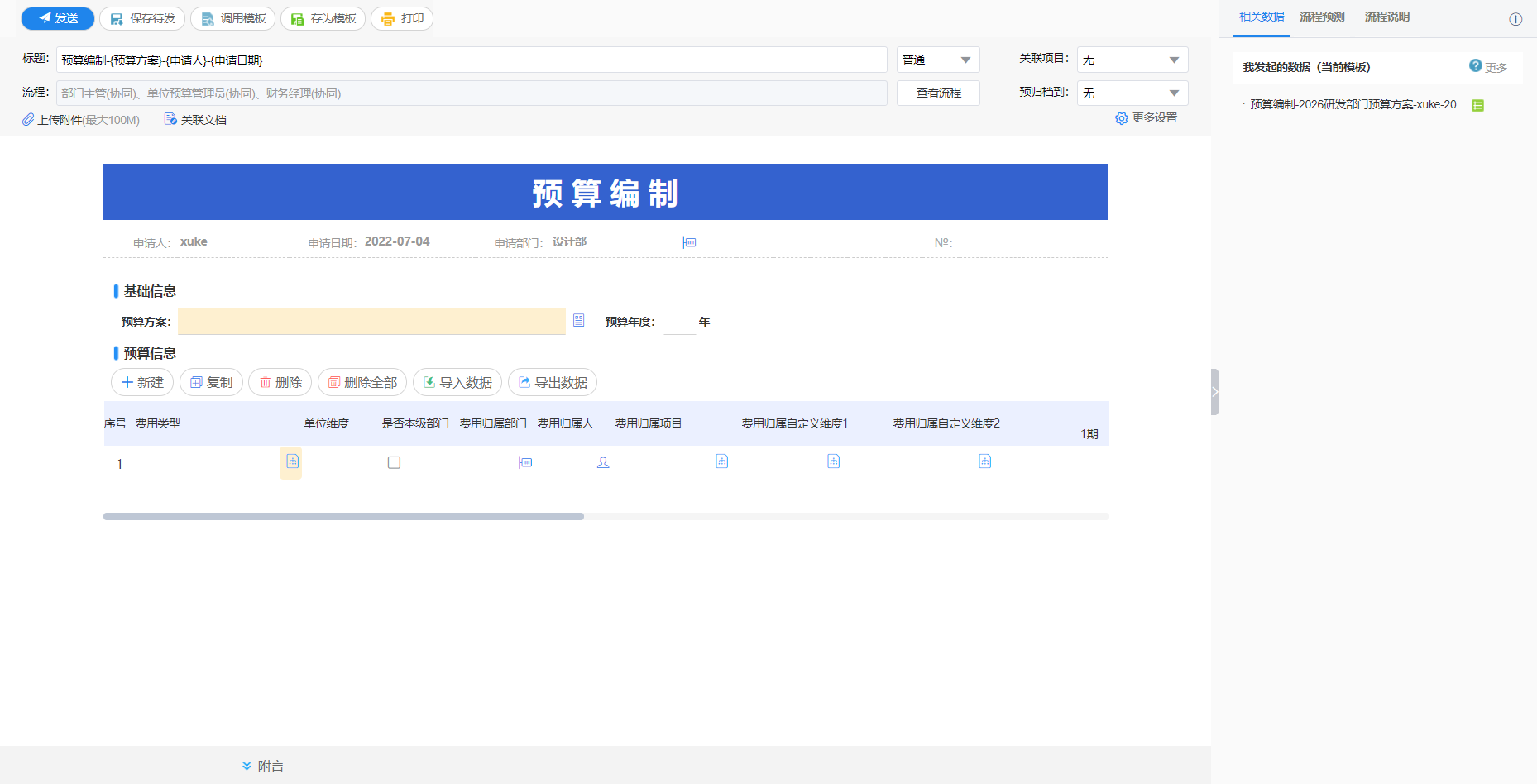
Task: Expand the 附言 section
Action: coord(263,766)
